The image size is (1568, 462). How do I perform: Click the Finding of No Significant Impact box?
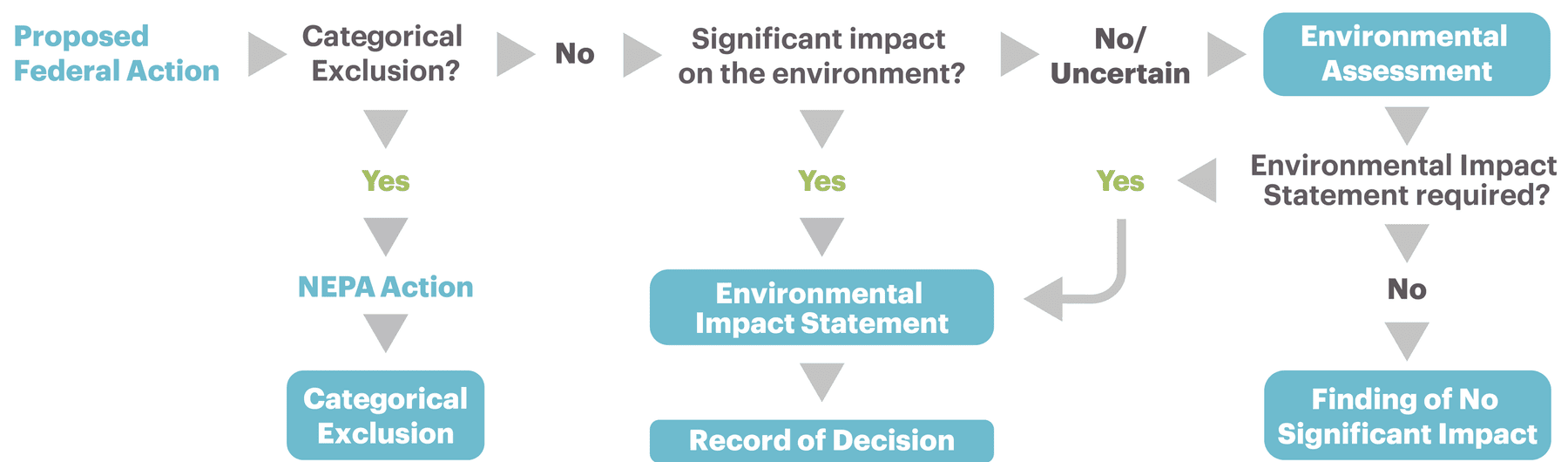tap(1407, 415)
